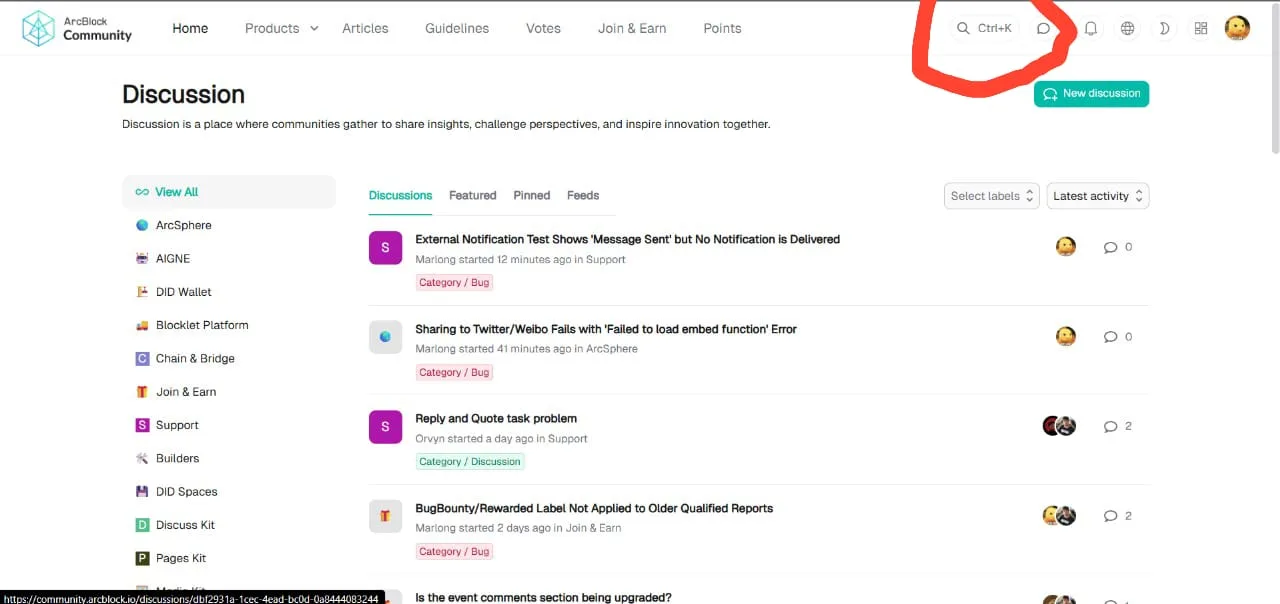Image resolution: width=1280 pixels, height=604 pixels.
Task: Click gift board icon on BugBounty post
Action: (x=385, y=516)
